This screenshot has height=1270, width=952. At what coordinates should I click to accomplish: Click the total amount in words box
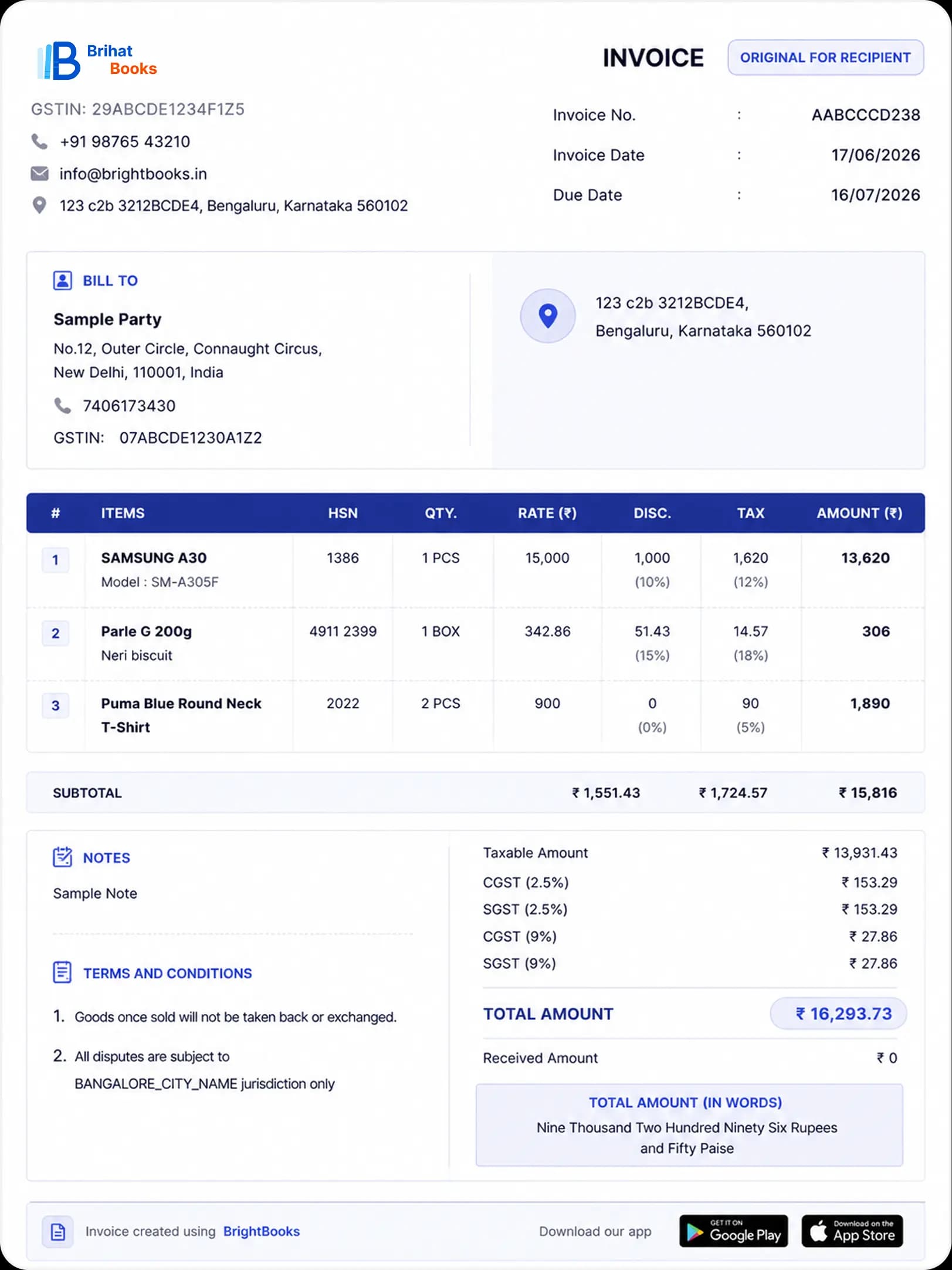point(689,1125)
